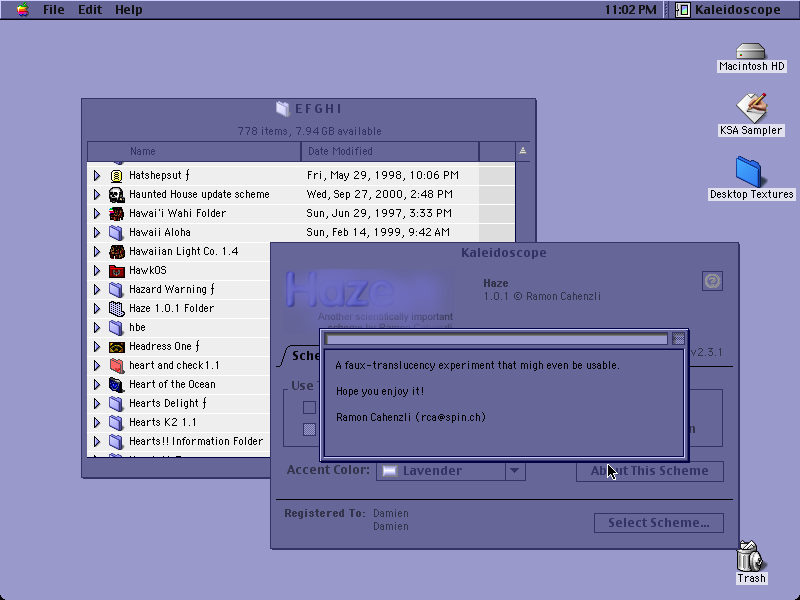Click date 'Wed, Sep 27, 2000, 2:48 PM'
Screen dimensions: 800x600
(380, 194)
